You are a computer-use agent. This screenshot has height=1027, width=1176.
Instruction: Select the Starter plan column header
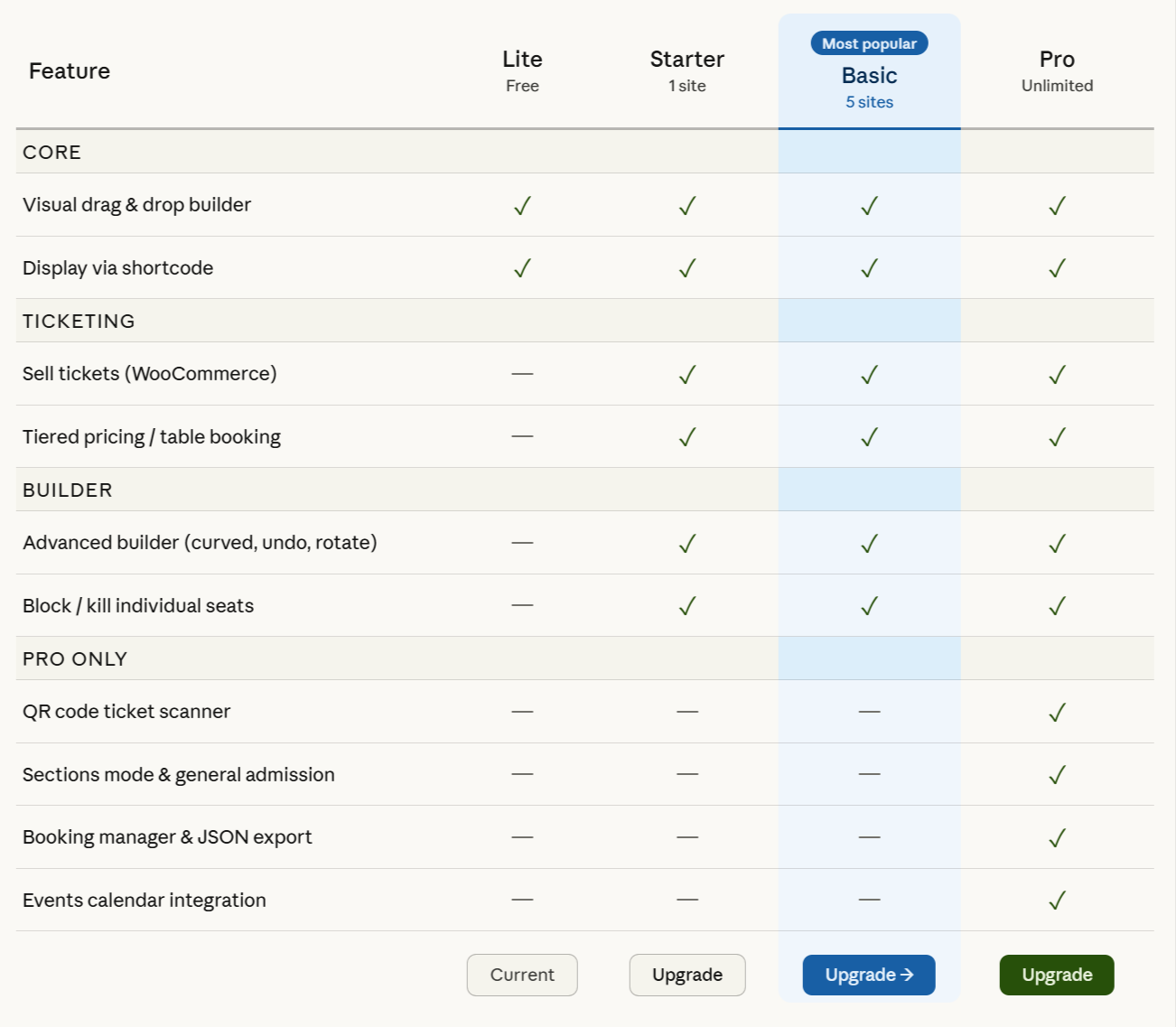pyautogui.click(x=687, y=70)
